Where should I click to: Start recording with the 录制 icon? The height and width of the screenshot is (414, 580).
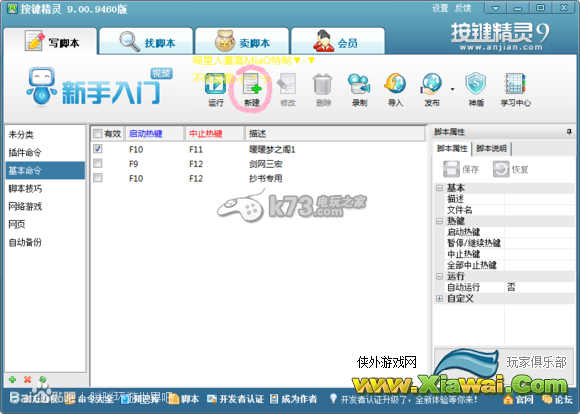coord(359,89)
